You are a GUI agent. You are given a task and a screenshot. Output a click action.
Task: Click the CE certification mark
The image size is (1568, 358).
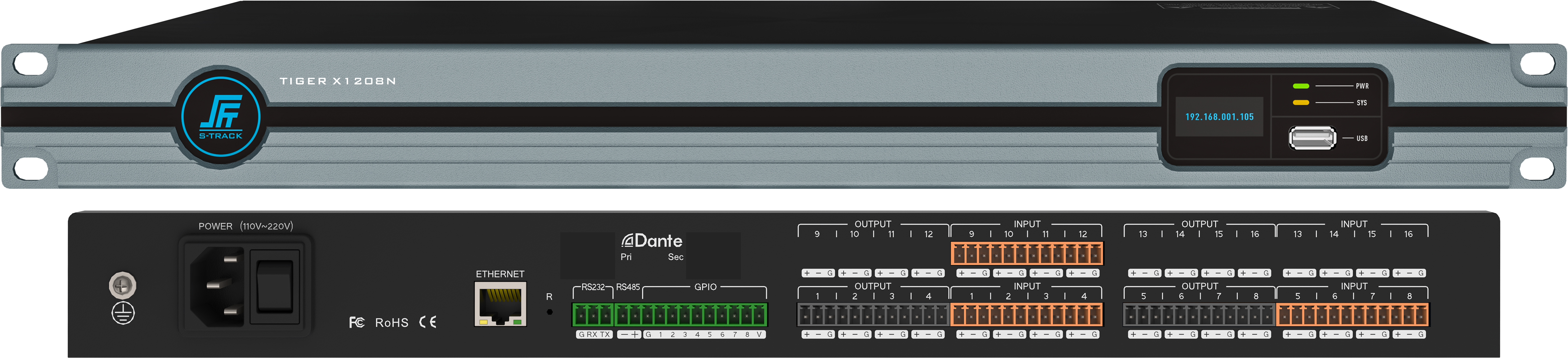[428, 322]
